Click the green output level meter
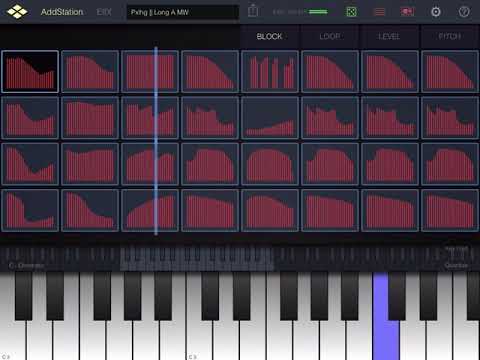The width and height of the screenshot is (480, 360). click(318, 12)
